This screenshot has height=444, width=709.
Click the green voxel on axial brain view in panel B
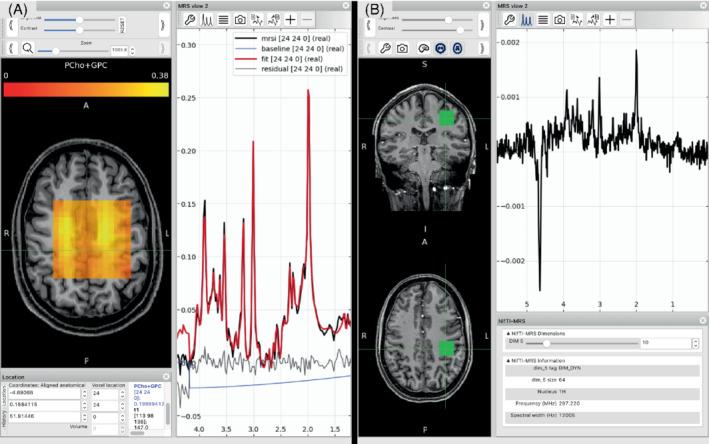tap(446, 349)
